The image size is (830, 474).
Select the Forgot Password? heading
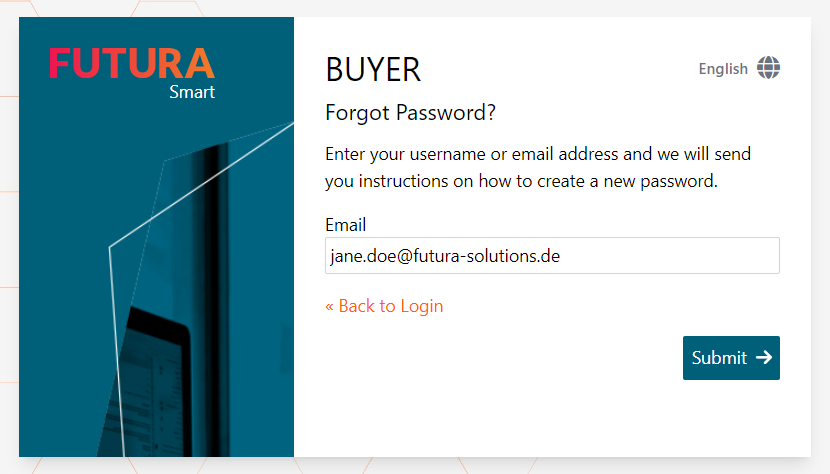pos(411,113)
